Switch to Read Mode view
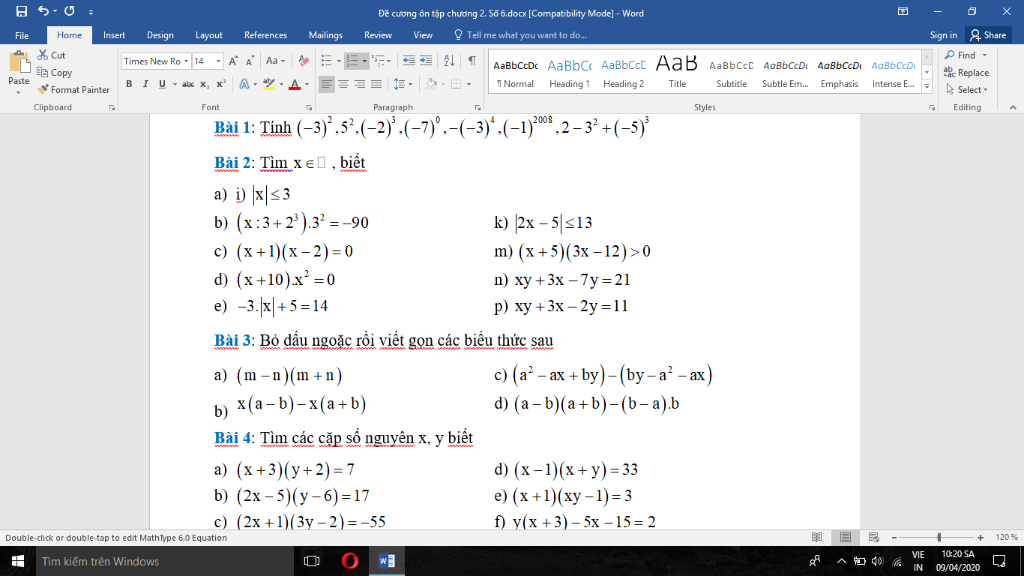 pos(817,537)
